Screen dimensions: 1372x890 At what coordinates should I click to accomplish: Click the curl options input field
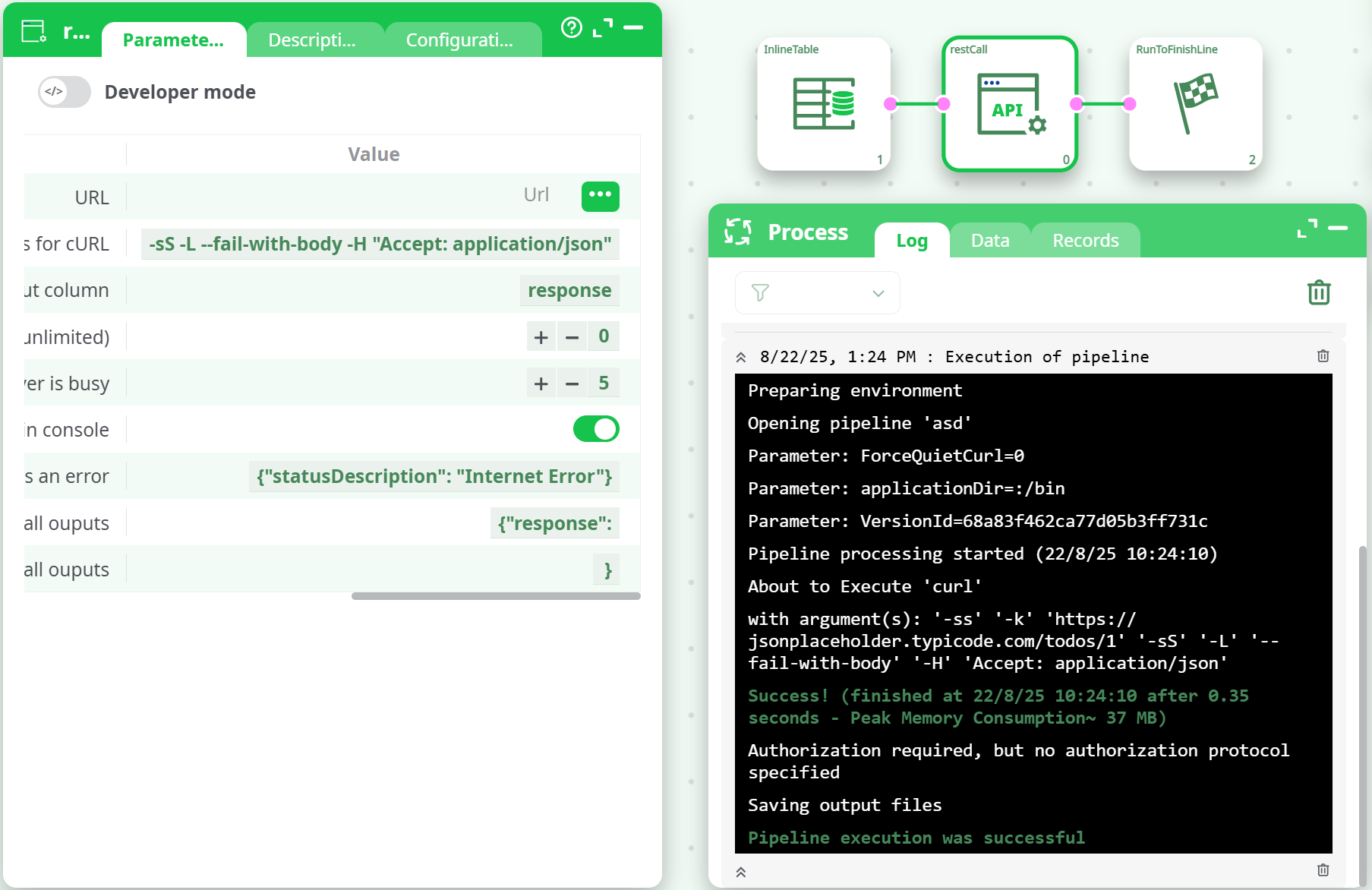[380, 244]
